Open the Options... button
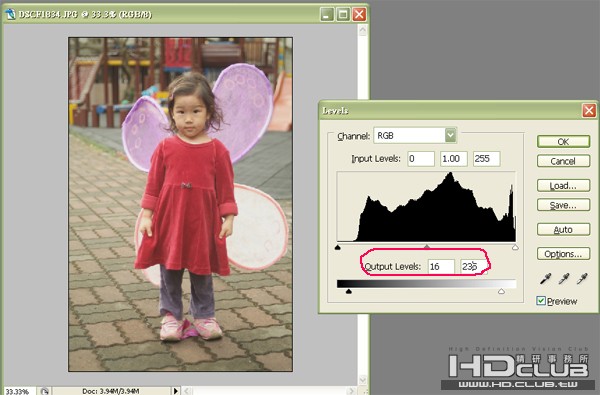 (x=563, y=254)
